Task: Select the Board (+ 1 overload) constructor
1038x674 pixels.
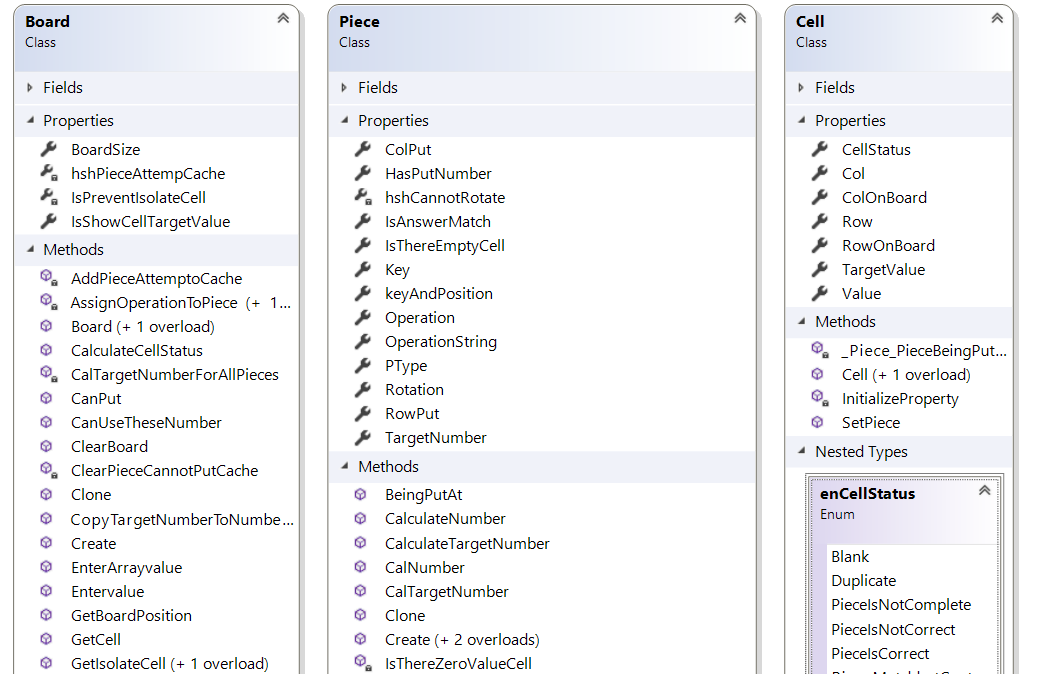Action: click(142, 326)
